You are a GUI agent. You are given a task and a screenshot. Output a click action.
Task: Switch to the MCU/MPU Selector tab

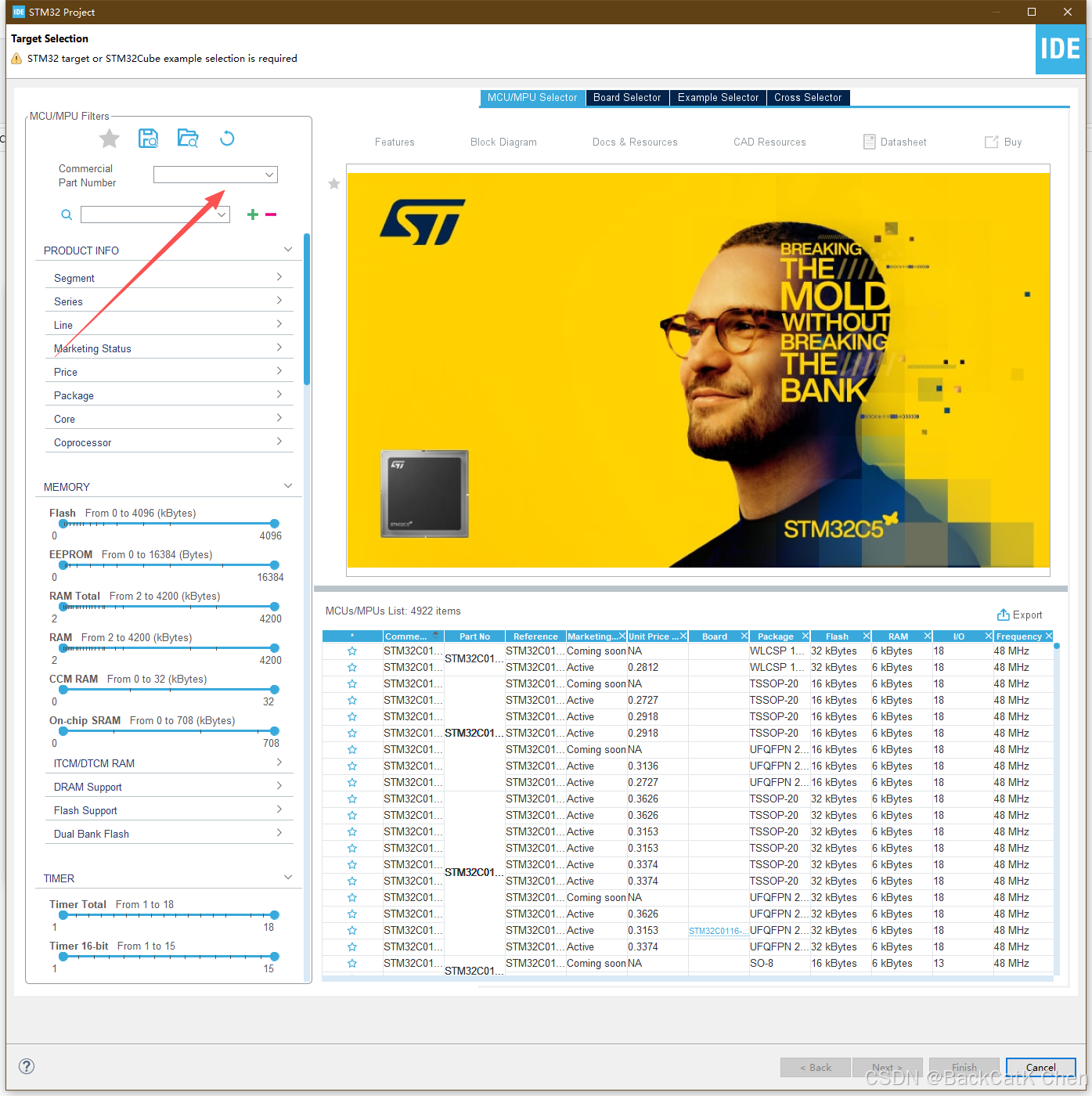point(532,98)
